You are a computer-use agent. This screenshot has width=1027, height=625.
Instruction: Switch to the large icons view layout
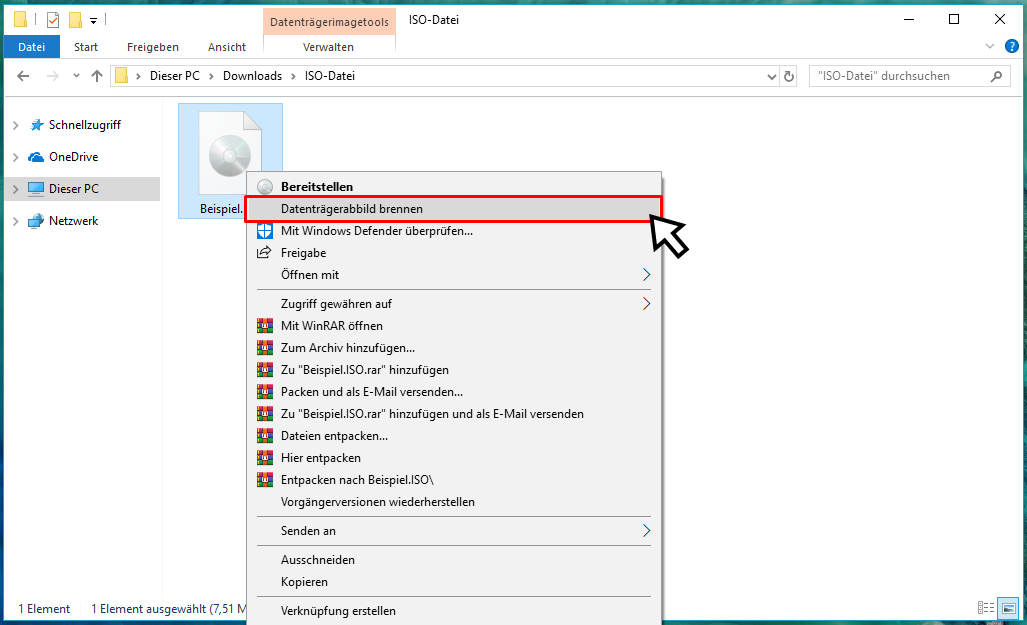click(x=1009, y=608)
